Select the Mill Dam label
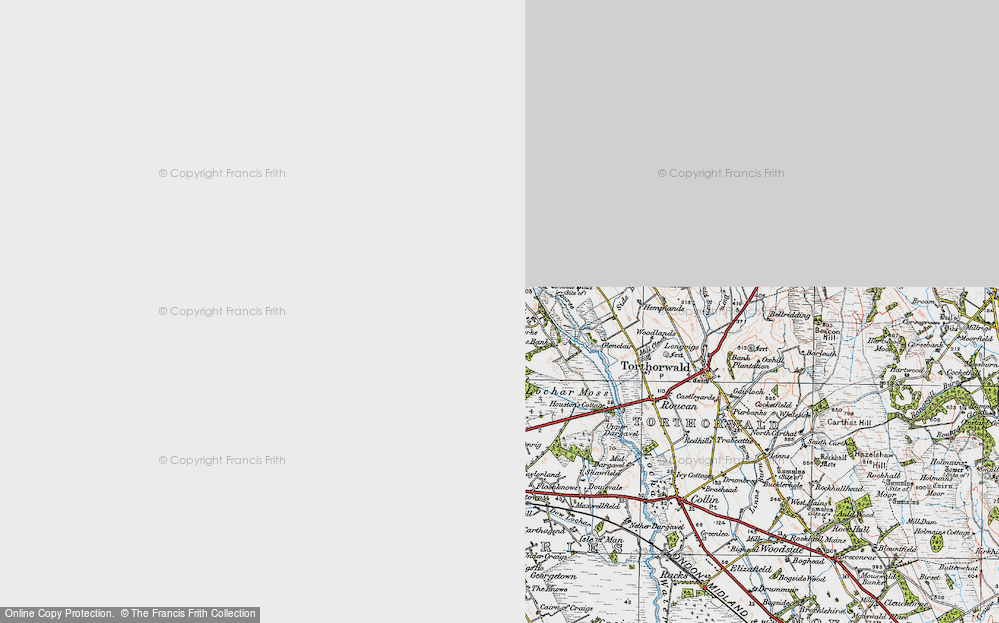Screen dimensions: 999x623 (x=921, y=522)
